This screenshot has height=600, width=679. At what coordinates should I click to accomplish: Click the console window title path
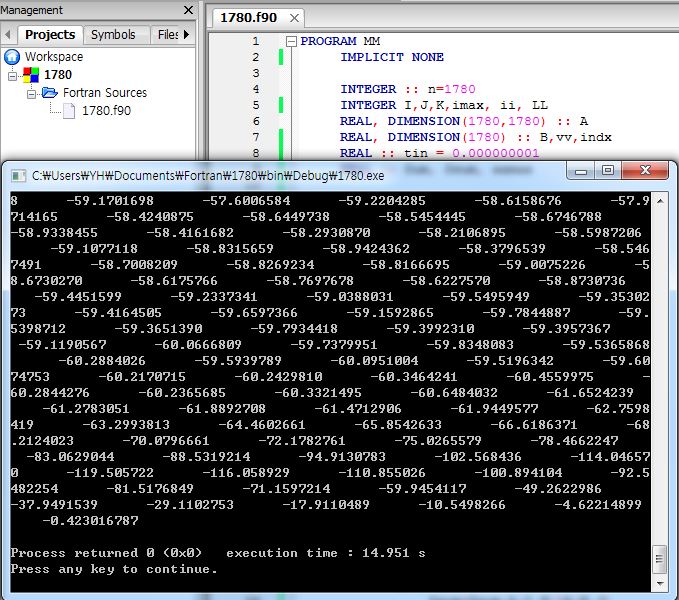(208, 176)
